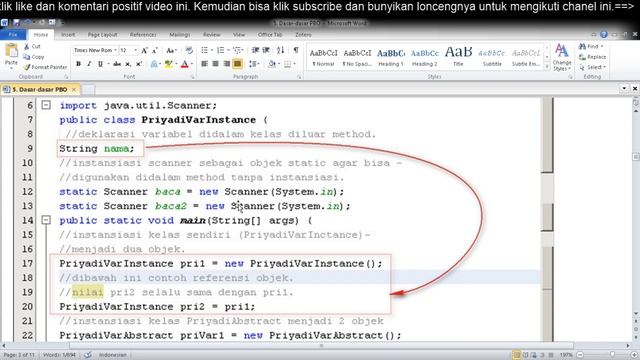The height and width of the screenshot is (360, 640).
Task: Open the font name dropdown
Action: pos(116,50)
